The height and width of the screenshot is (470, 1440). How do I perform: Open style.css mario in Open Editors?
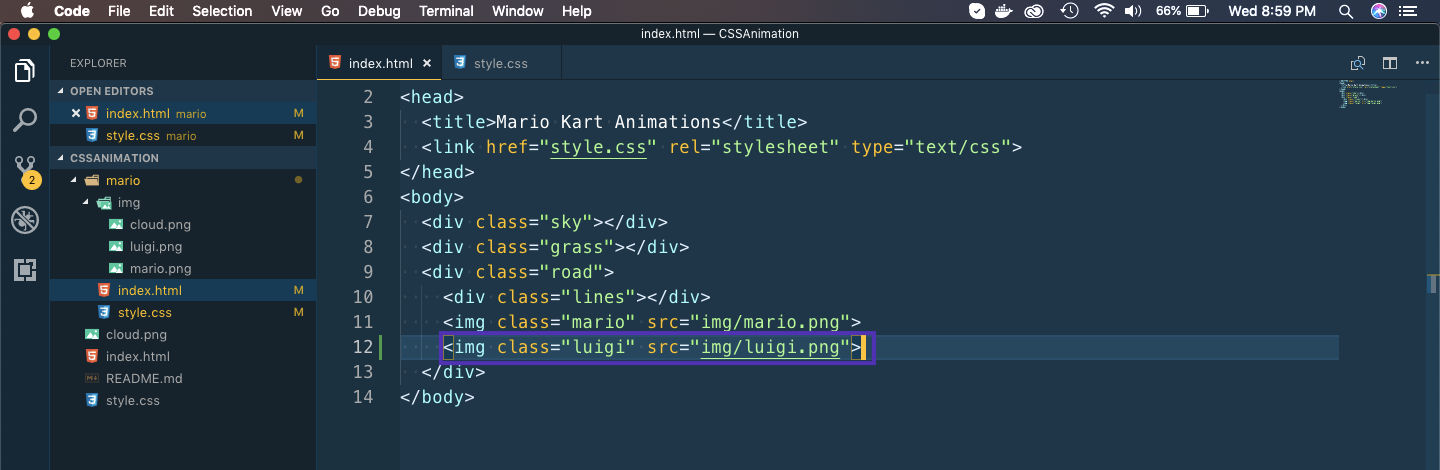point(183,135)
